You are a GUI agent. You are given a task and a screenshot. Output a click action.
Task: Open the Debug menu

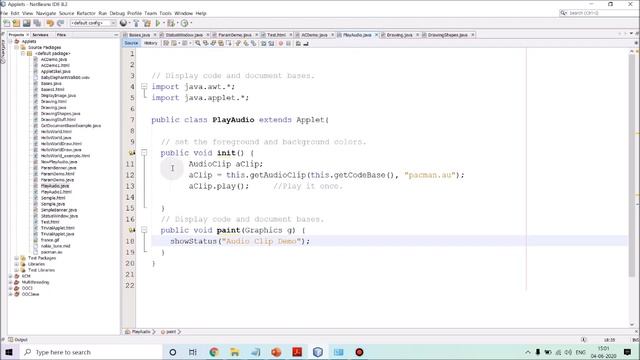117,13
